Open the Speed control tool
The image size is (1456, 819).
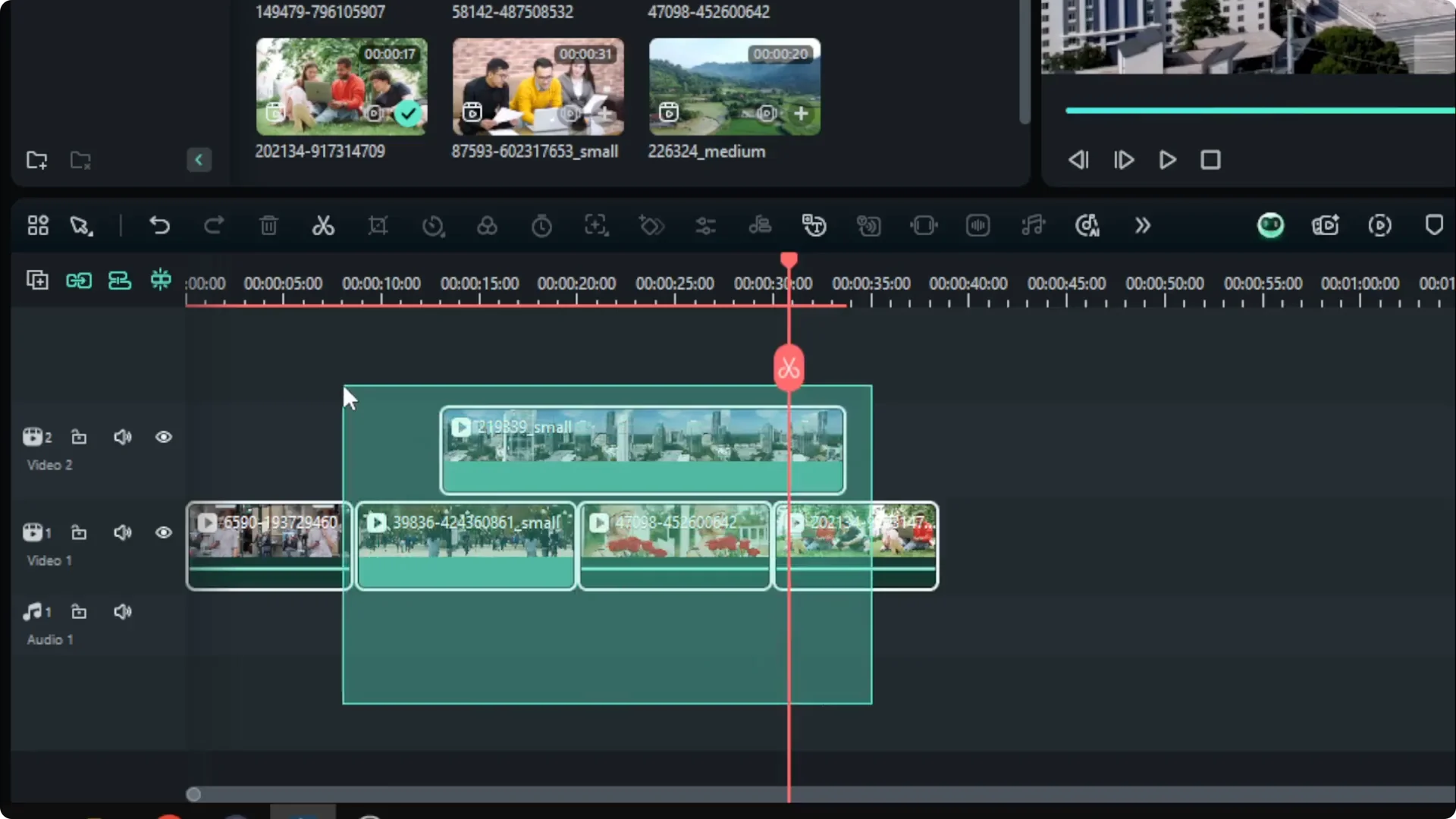point(433,225)
